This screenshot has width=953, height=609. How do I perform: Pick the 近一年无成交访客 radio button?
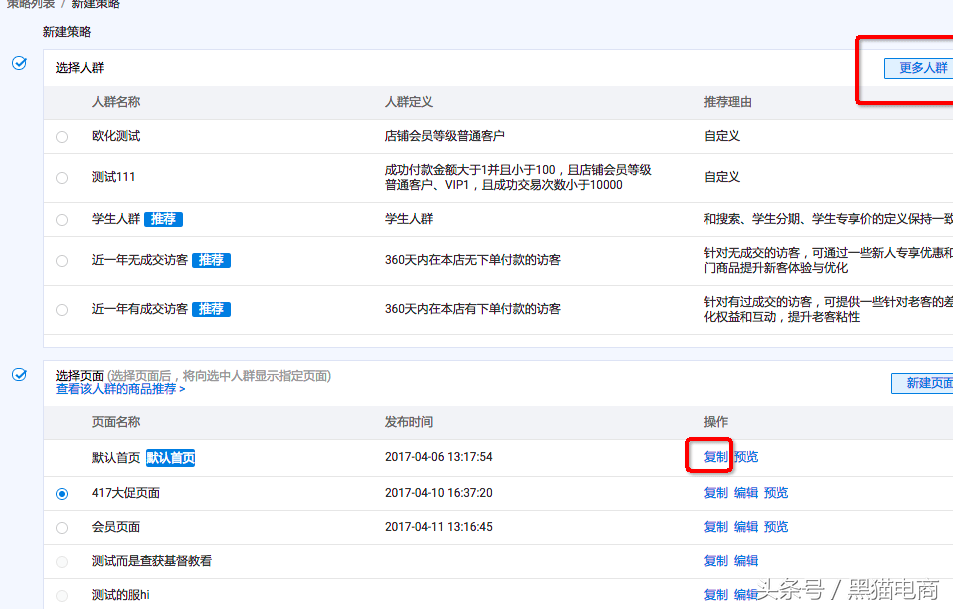62,261
